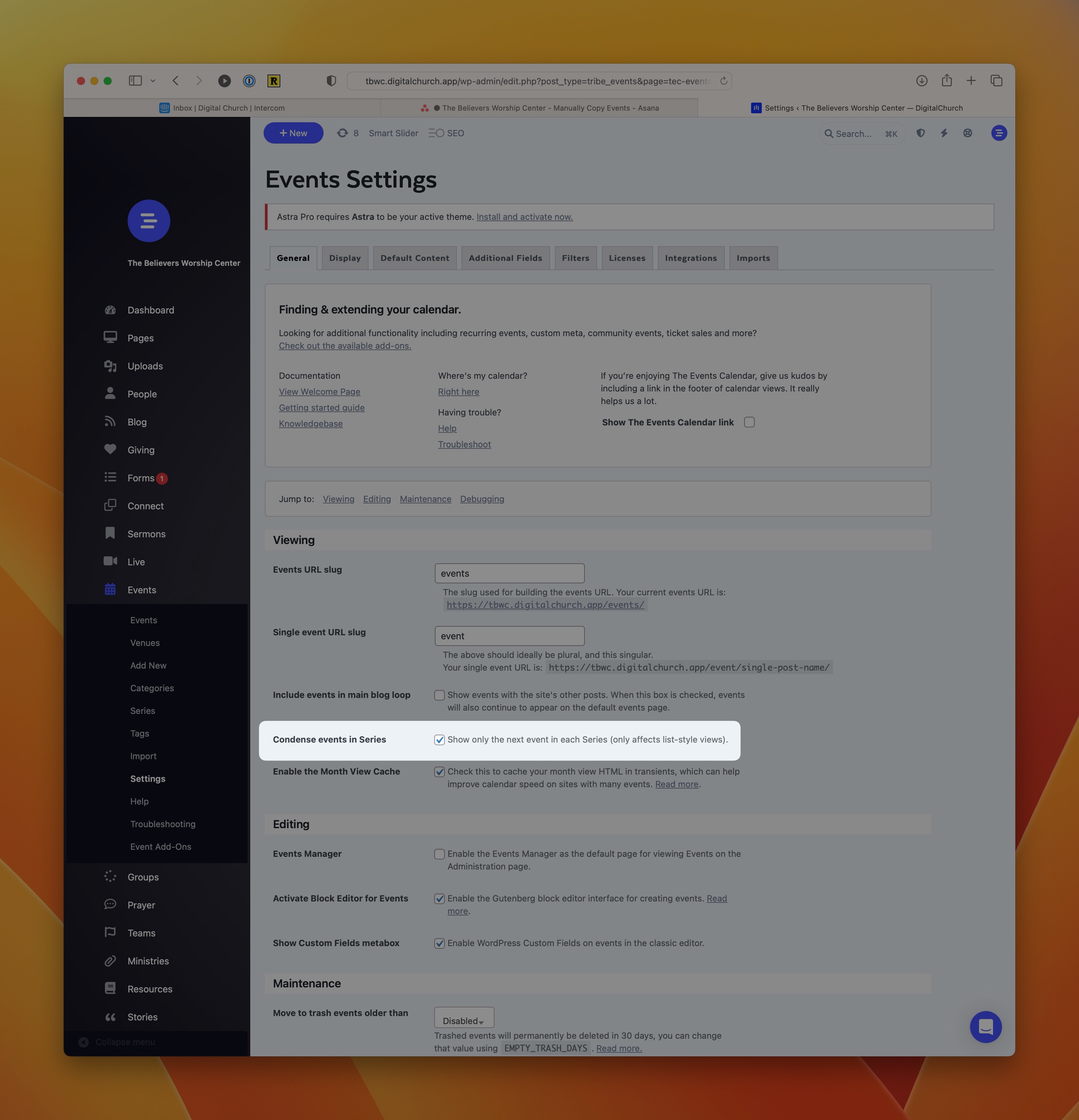Open Series in Events submenu
The image size is (1079, 1120).
143,711
